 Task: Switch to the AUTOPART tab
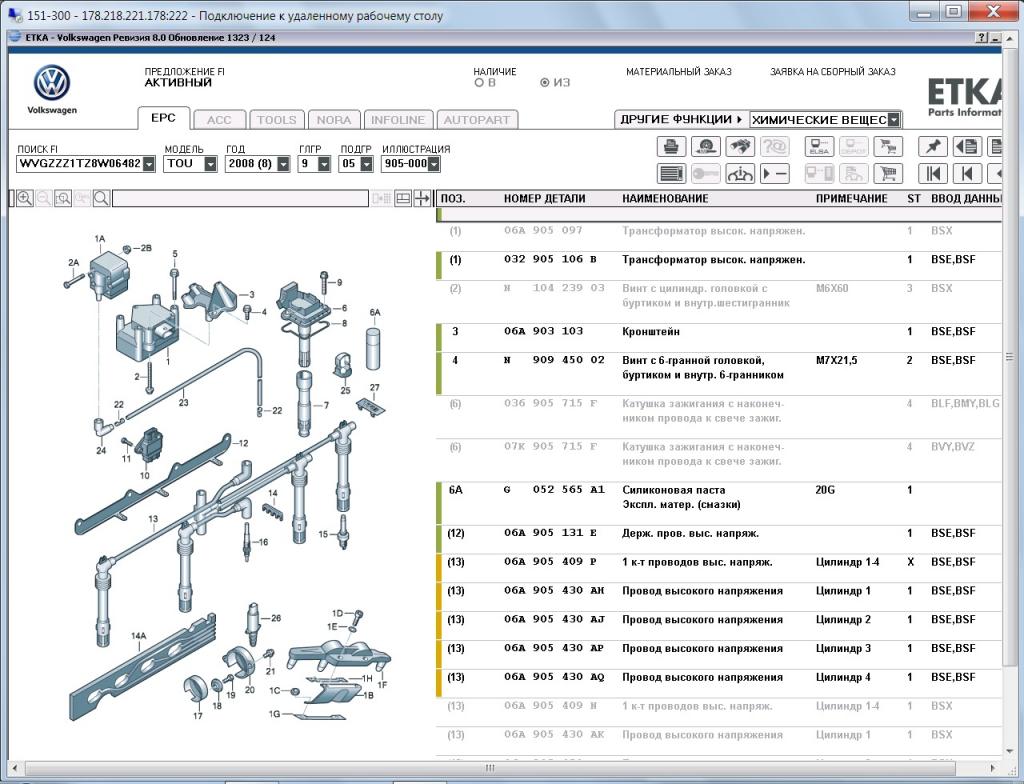pos(477,120)
